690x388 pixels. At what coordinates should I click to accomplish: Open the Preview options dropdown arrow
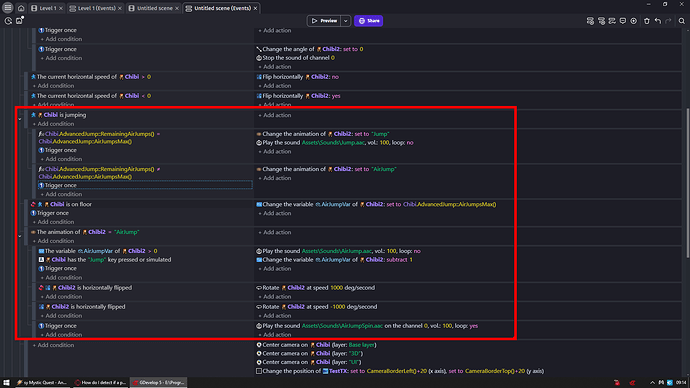(346, 21)
